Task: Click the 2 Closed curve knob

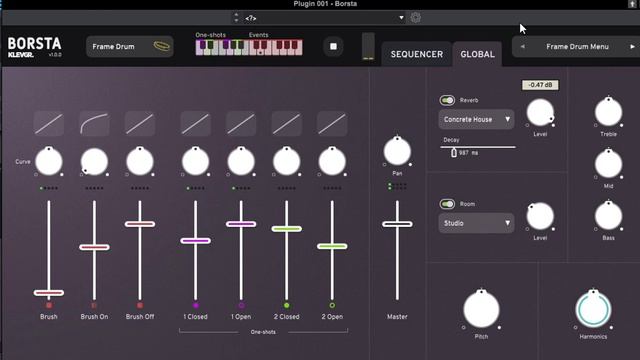Action: pyautogui.click(x=287, y=162)
